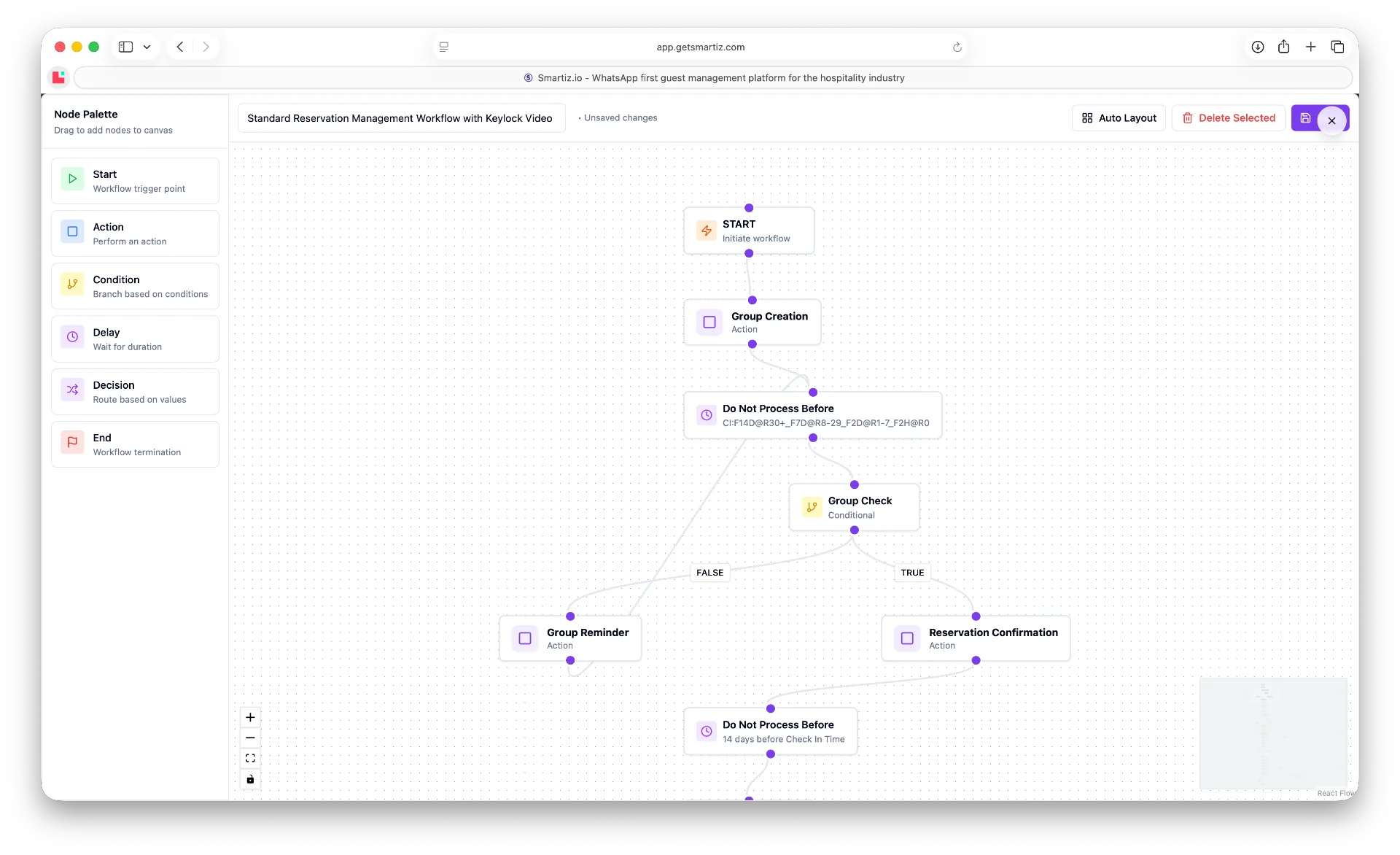Image resolution: width=1400 pixels, height=855 pixels.
Task: Click clock icon on 14 days before node
Action: click(x=706, y=731)
